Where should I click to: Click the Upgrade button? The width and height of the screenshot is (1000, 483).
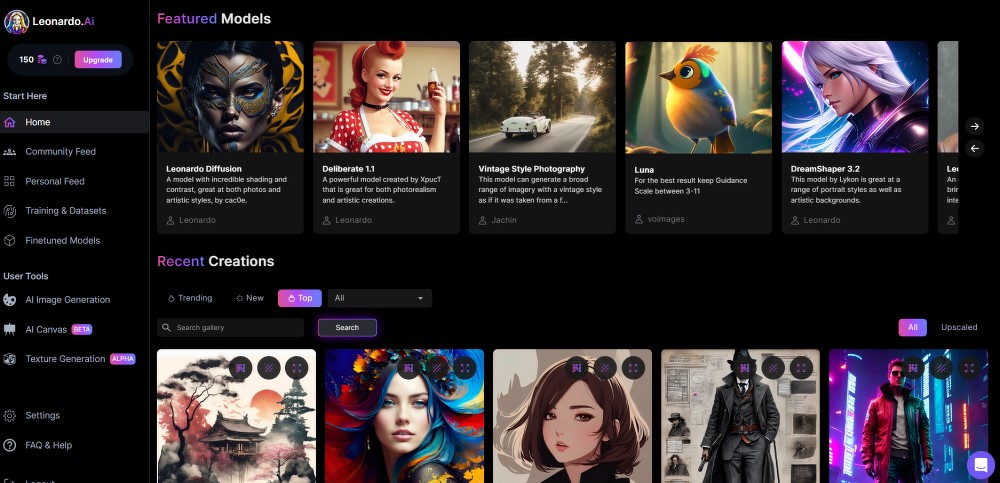98,60
